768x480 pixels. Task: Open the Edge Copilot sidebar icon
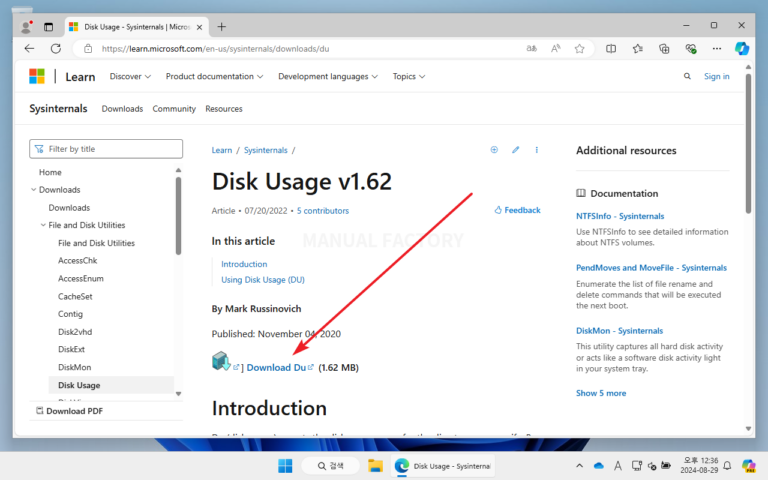(741, 48)
